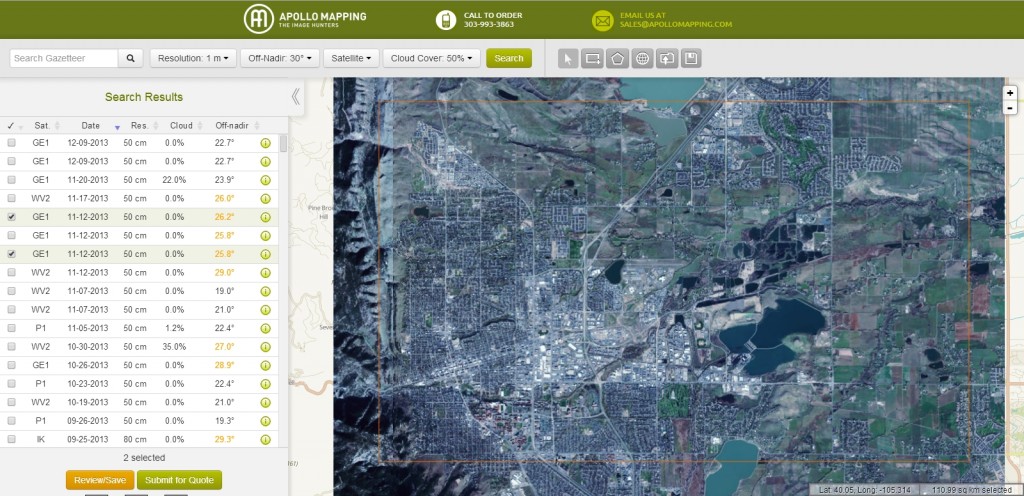Show info for WV2 11-12-2013 29.0° row
This screenshot has width=1024, height=496.
(x=265, y=273)
